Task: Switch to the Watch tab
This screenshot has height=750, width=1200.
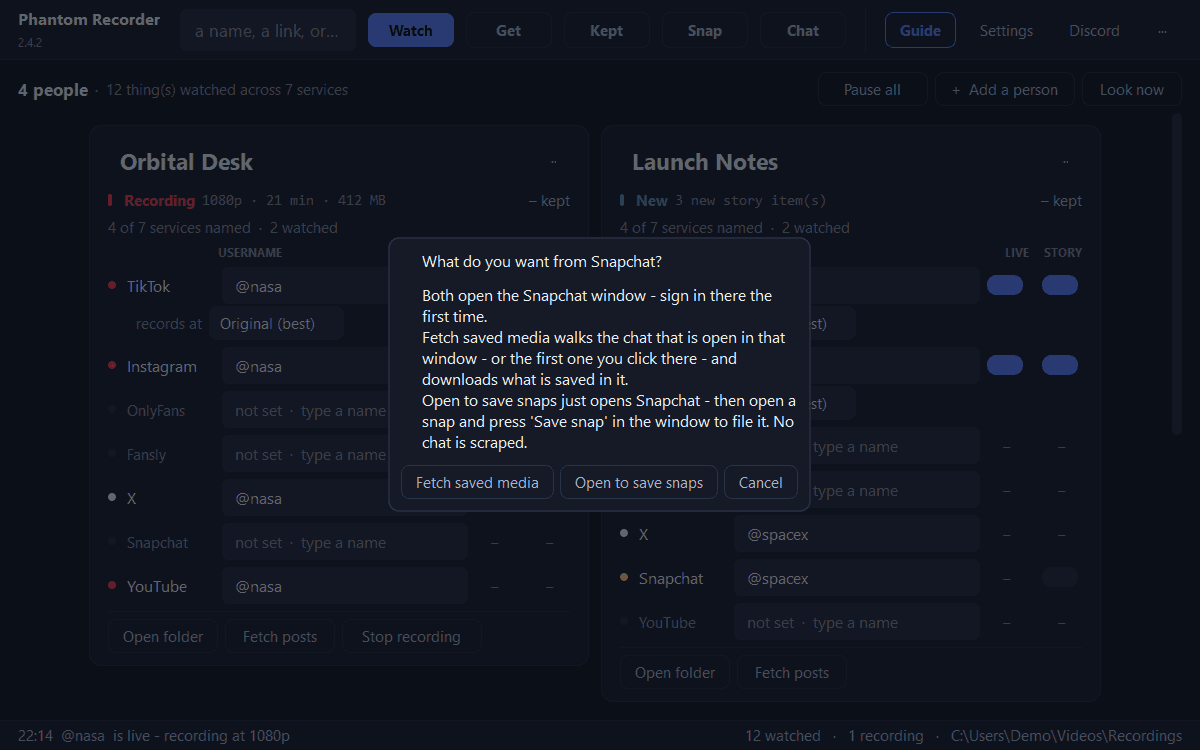Action: click(x=411, y=31)
